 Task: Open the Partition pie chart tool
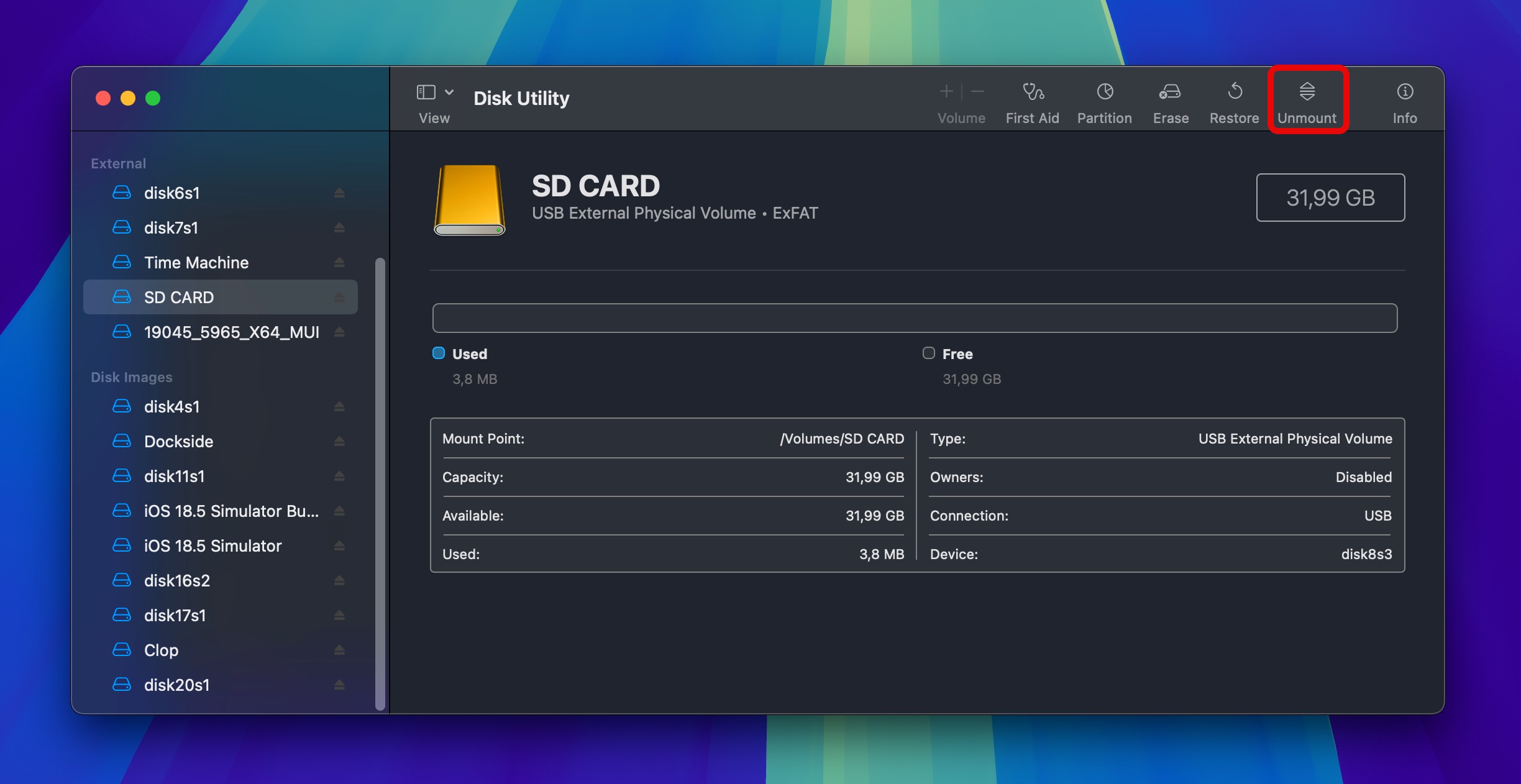pyautogui.click(x=1105, y=92)
